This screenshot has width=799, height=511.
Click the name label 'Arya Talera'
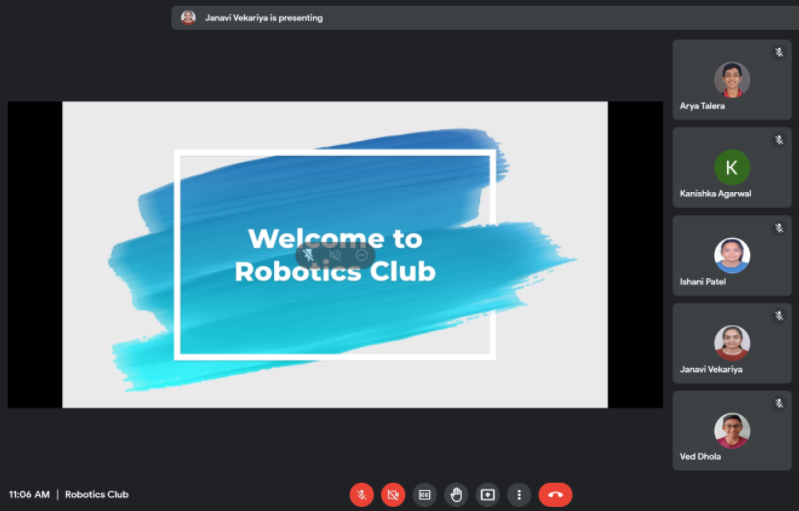click(702, 106)
